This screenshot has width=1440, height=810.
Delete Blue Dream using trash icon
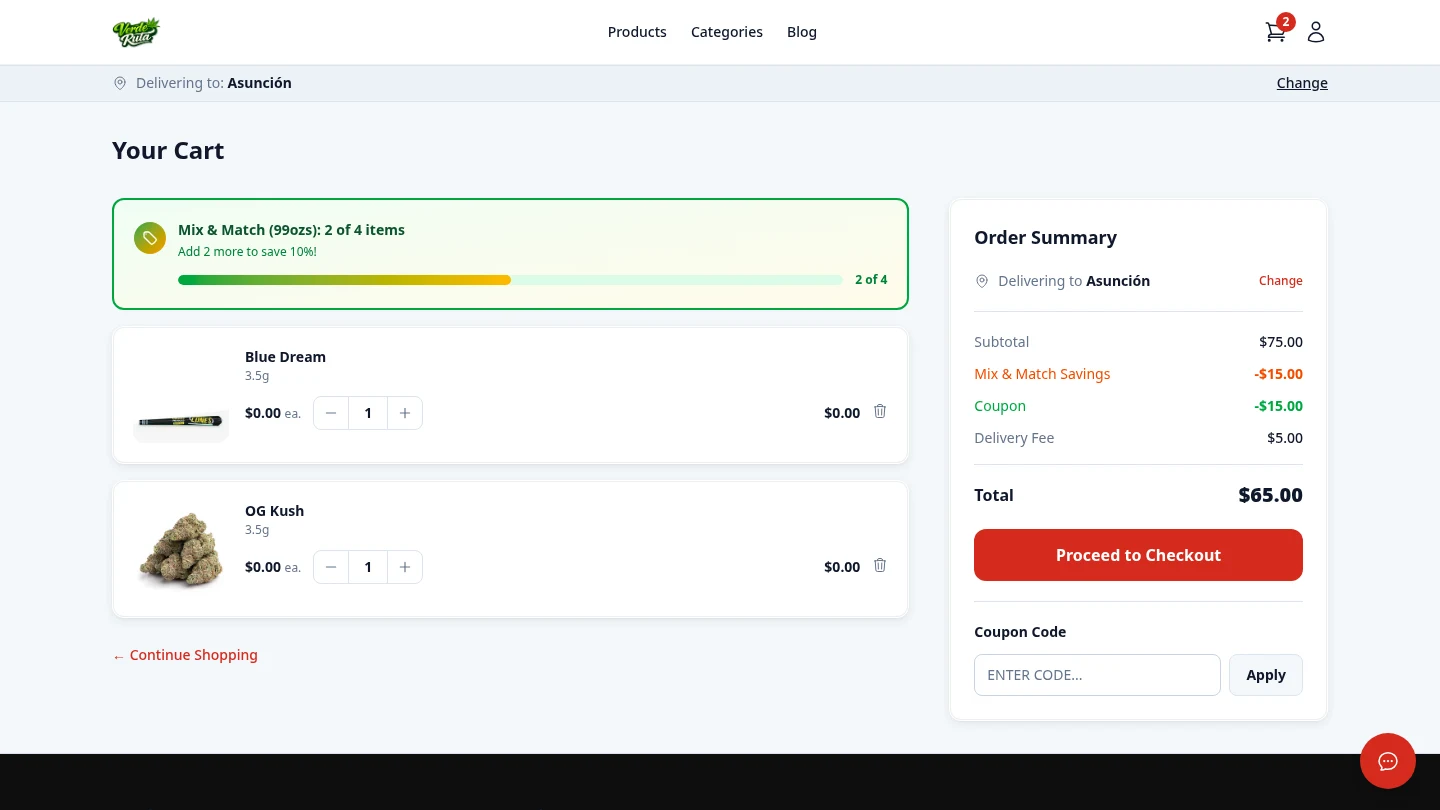point(880,412)
